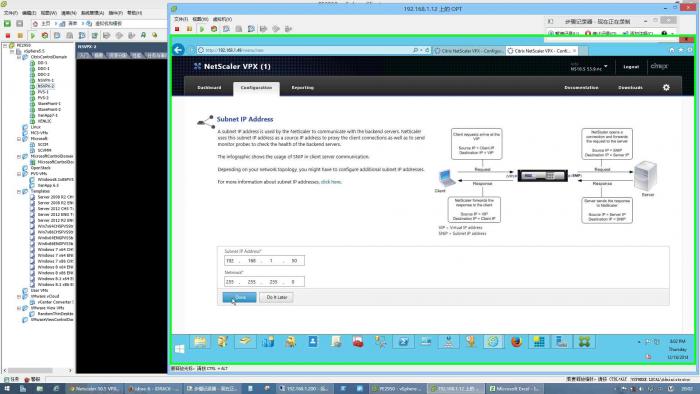Open the red toolbox icon in VM taskbar

[x=358, y=342]
